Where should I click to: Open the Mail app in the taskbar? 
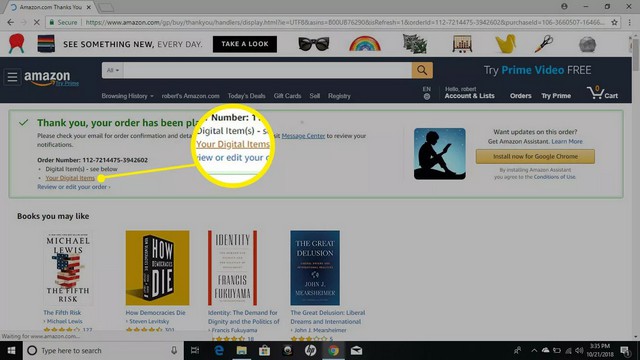356,351
